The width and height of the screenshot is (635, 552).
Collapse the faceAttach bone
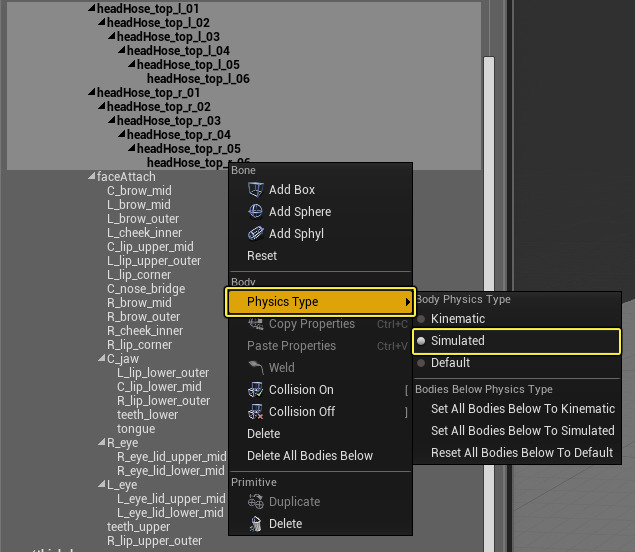92,176
